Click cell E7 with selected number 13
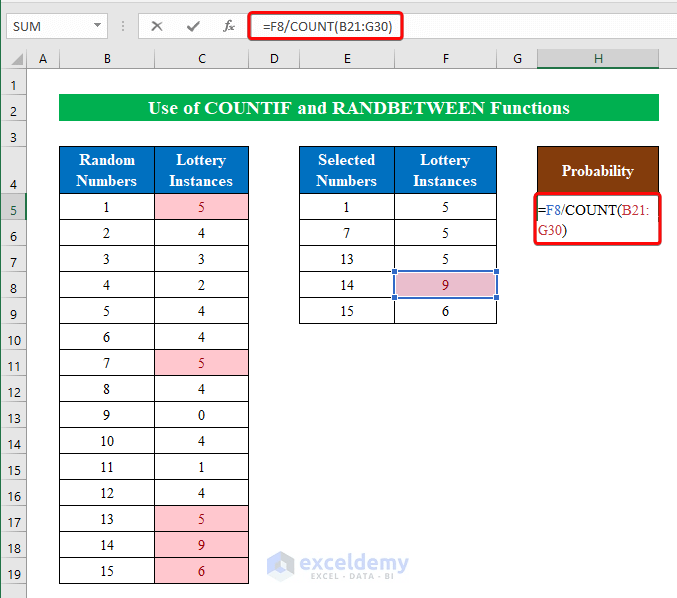Image resolution: width=677 pixels, height=598 pixels. [x=347, y=259]
